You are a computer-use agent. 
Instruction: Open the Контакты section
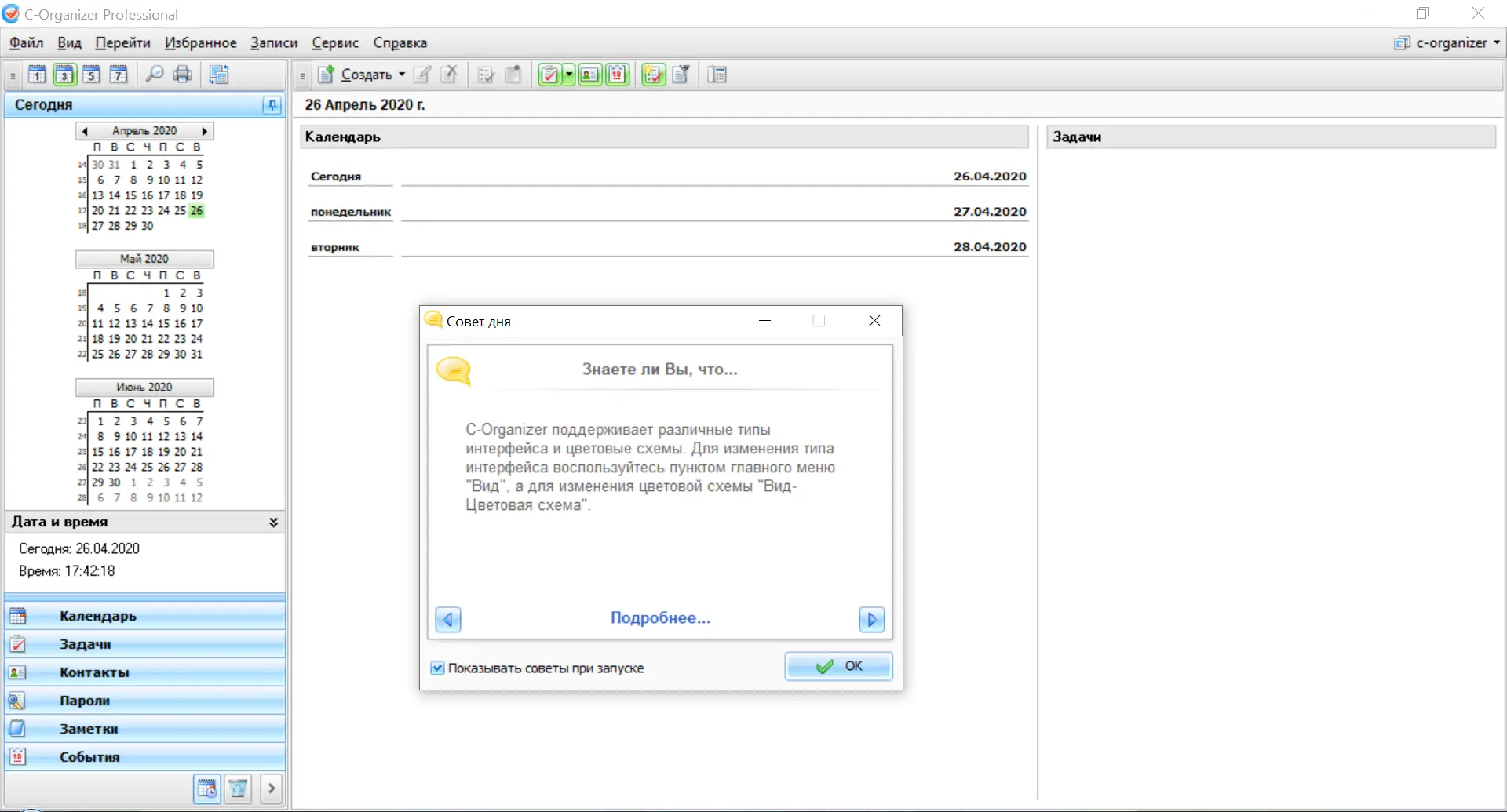pos(145,672)
